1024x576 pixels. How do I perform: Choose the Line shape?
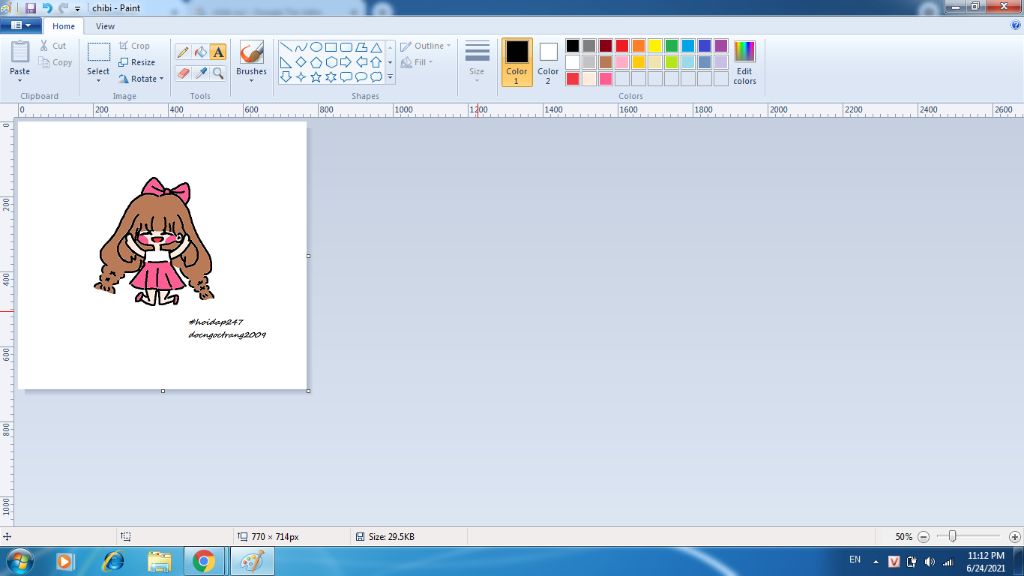pyautogui.click(x=285, y=47)
